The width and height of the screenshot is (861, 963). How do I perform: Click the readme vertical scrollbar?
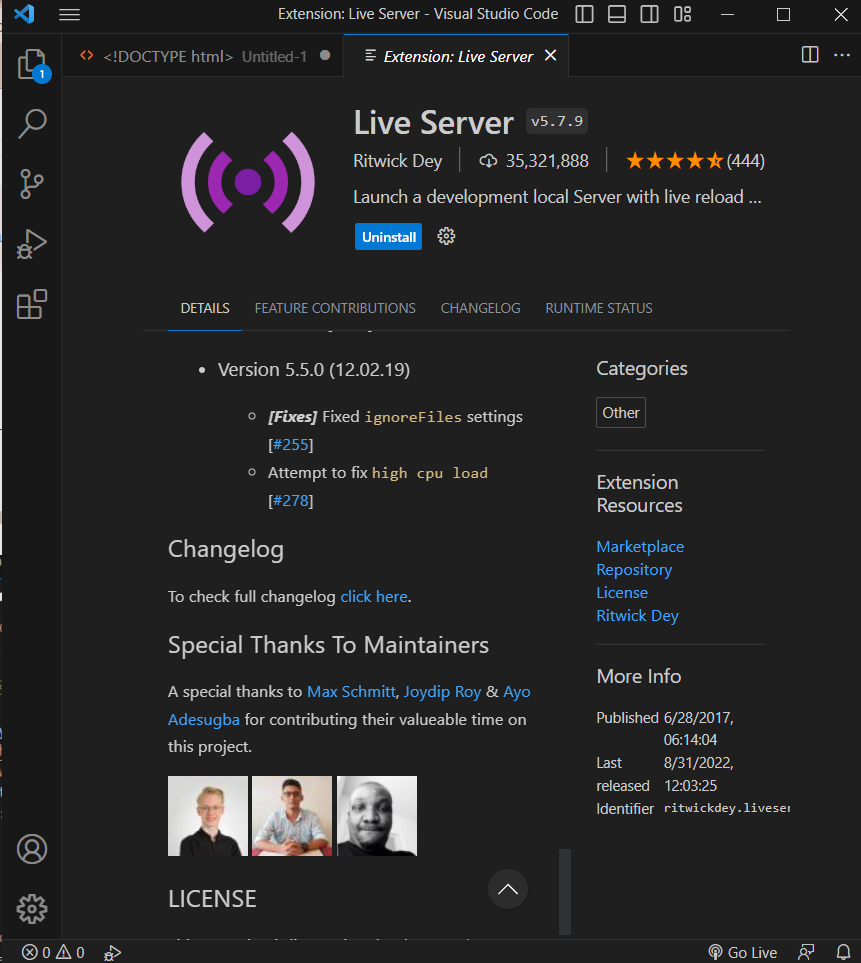pyautogui.click(x=565, y=892)
